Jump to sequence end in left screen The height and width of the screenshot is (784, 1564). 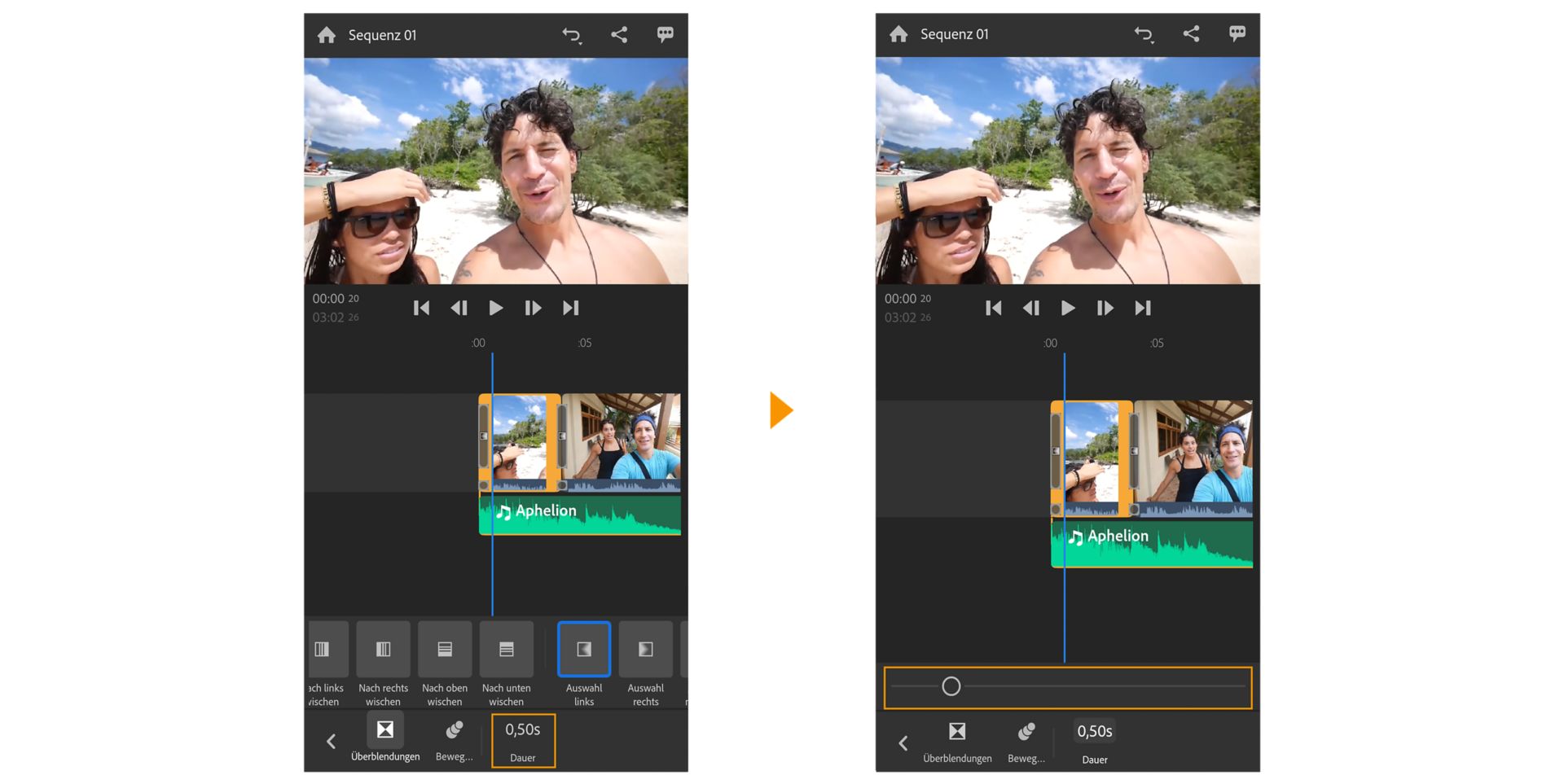click(x=571, y=308)
